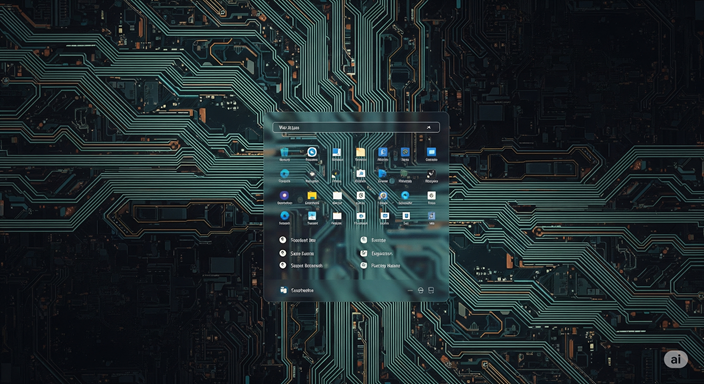Viewport: 704px width, 384px height.
Task: Open the dark teal and yellow app icon
Action: coord(336,174)
